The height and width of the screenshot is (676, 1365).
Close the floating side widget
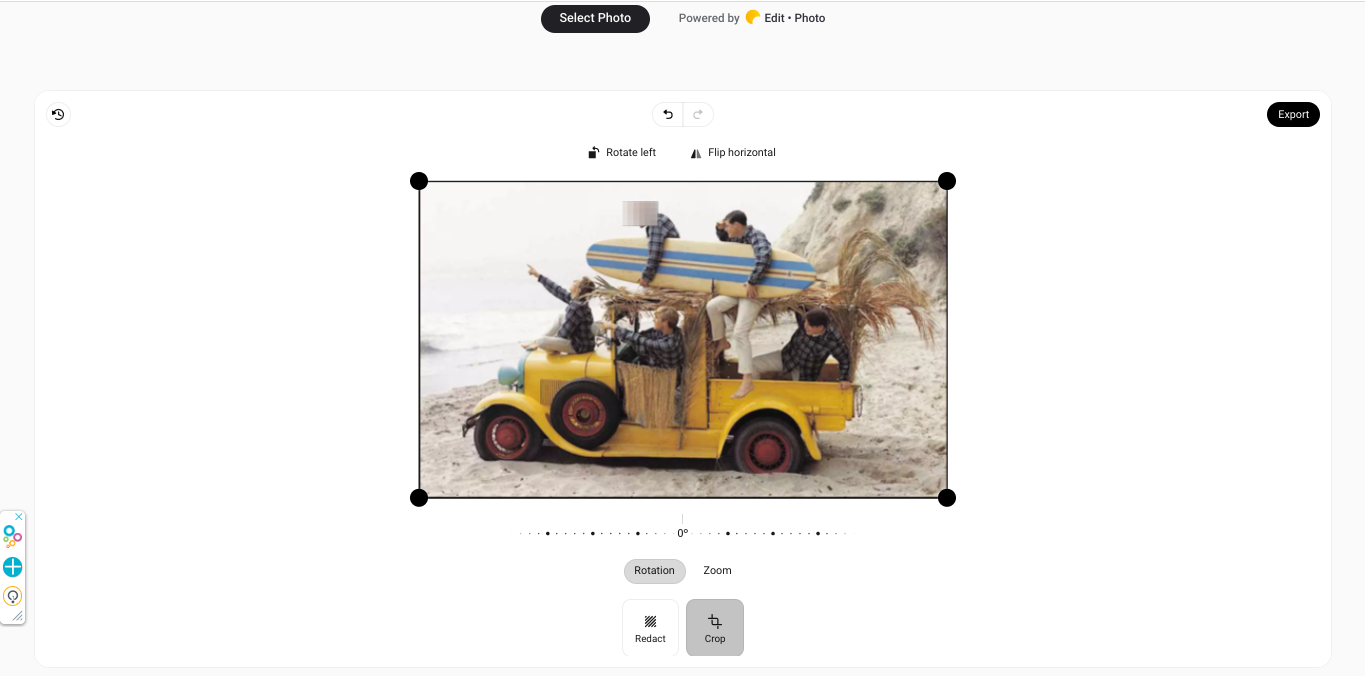[18, 517]
